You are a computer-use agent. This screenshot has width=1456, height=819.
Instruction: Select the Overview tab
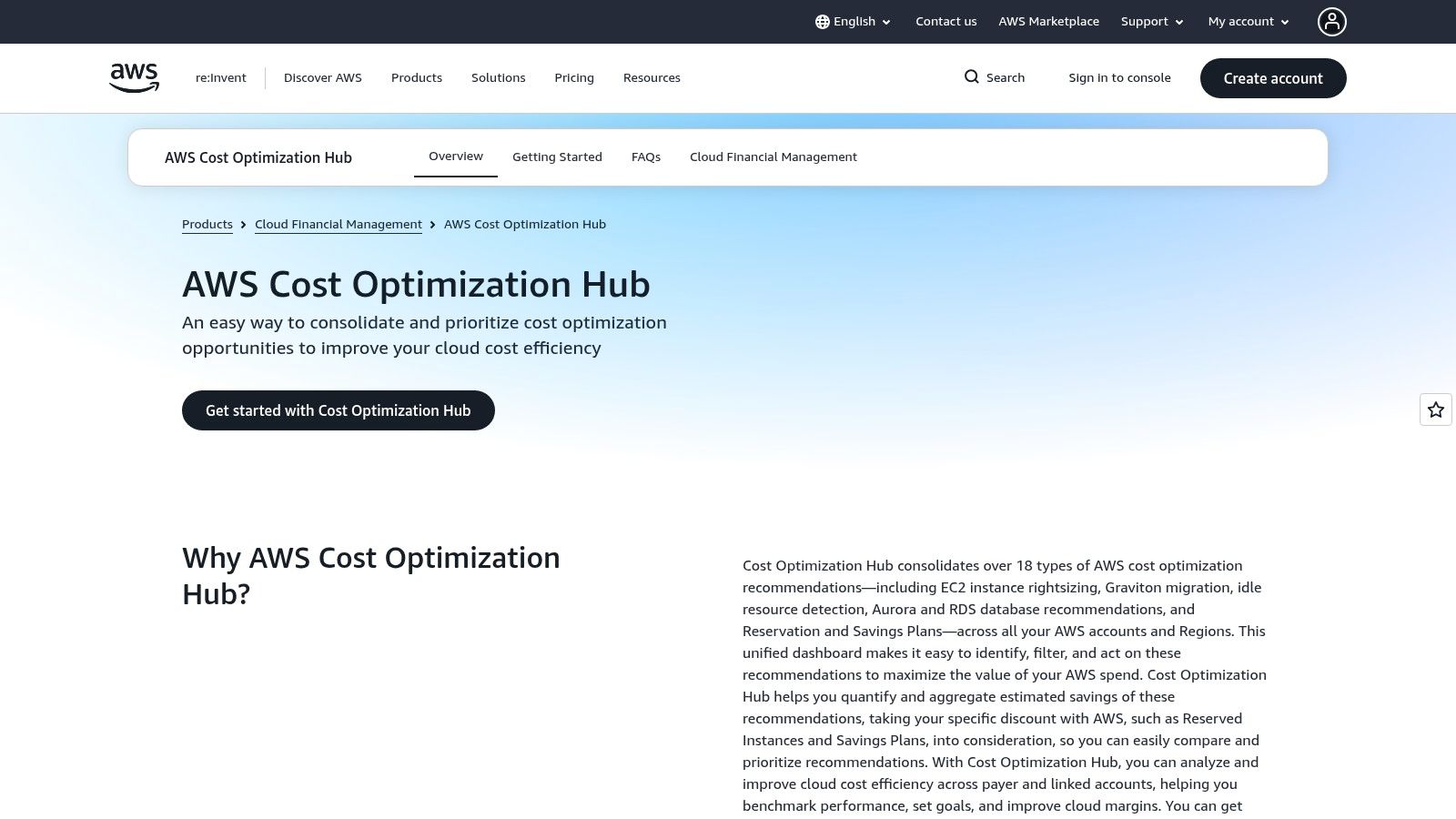tap(456, 157)
